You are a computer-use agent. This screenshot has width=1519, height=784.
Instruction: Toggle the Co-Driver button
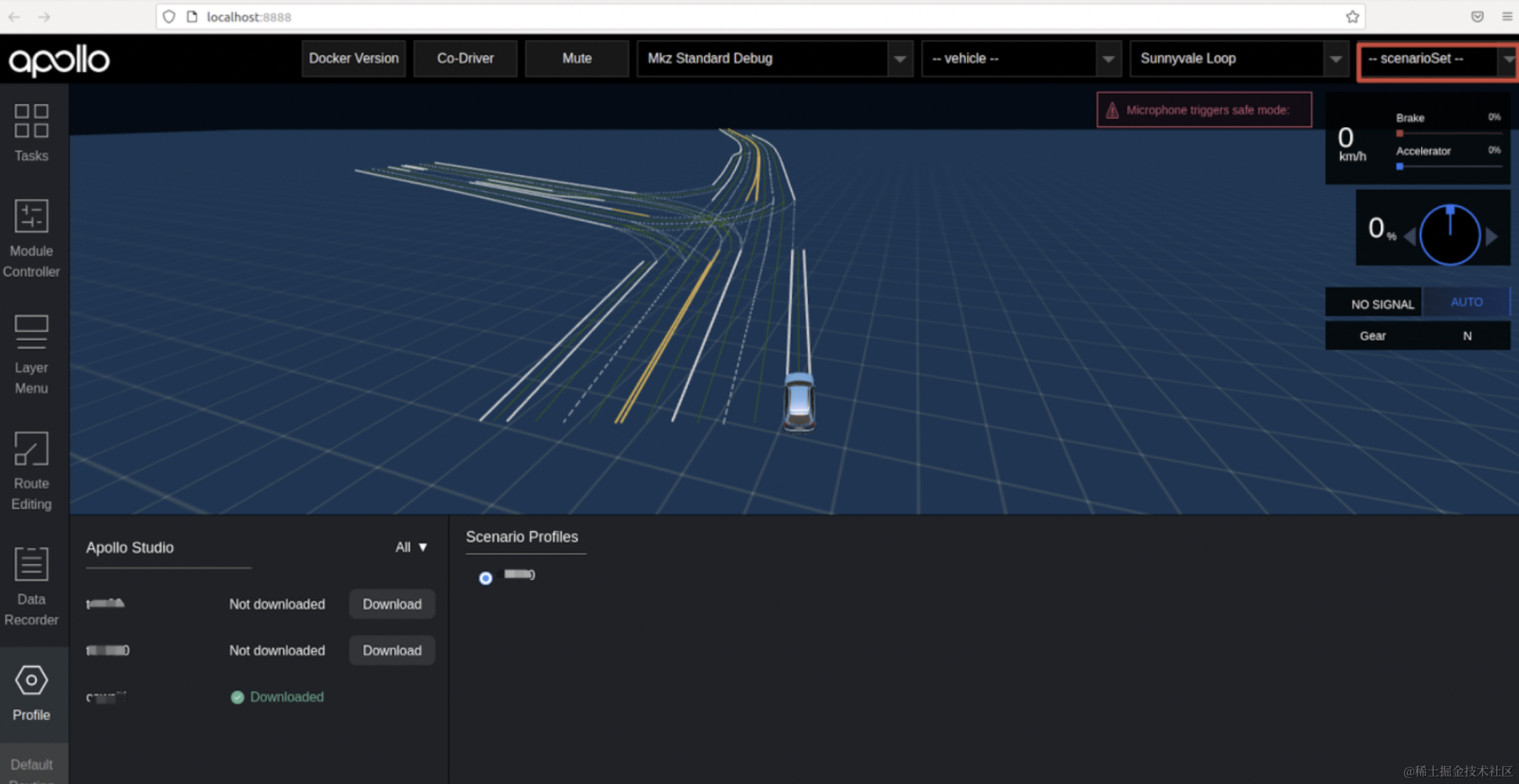[x=466, y=59]
